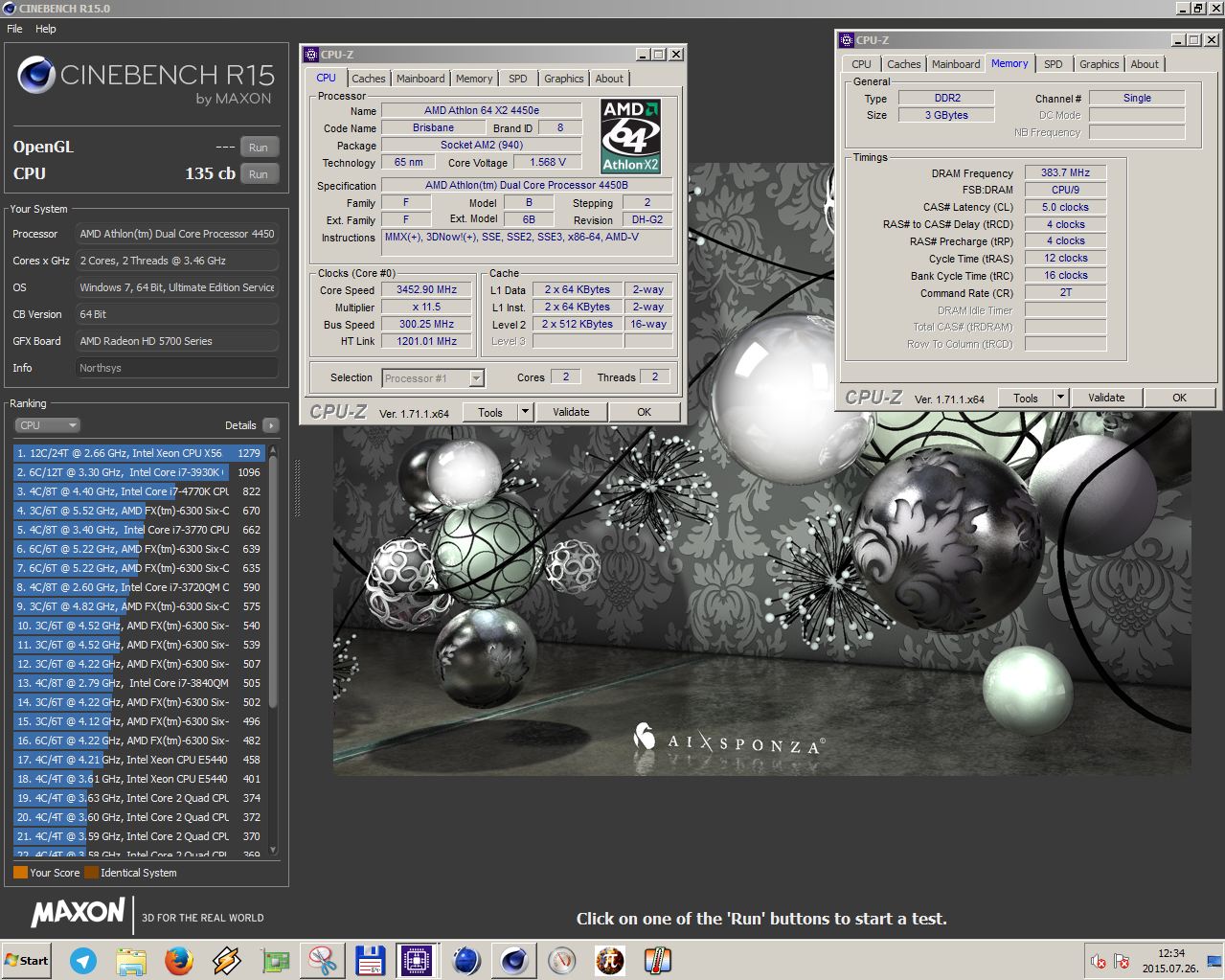Viewport: 1225px width, 980px height.
Task: Switch to Caches tab in right CPU-Z
Action: pyautogui.click(x=903, y=64)
